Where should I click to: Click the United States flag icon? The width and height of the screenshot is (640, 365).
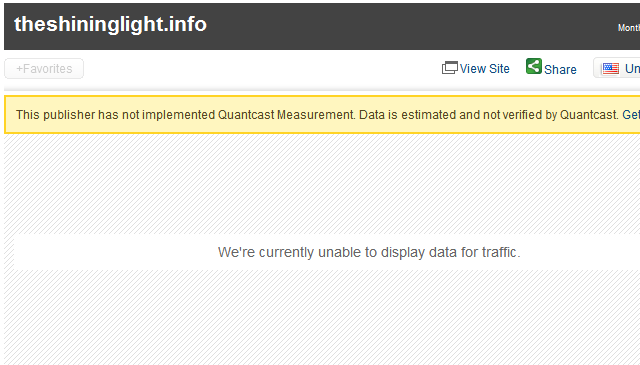pyautogui.click(x=611, y=69)
